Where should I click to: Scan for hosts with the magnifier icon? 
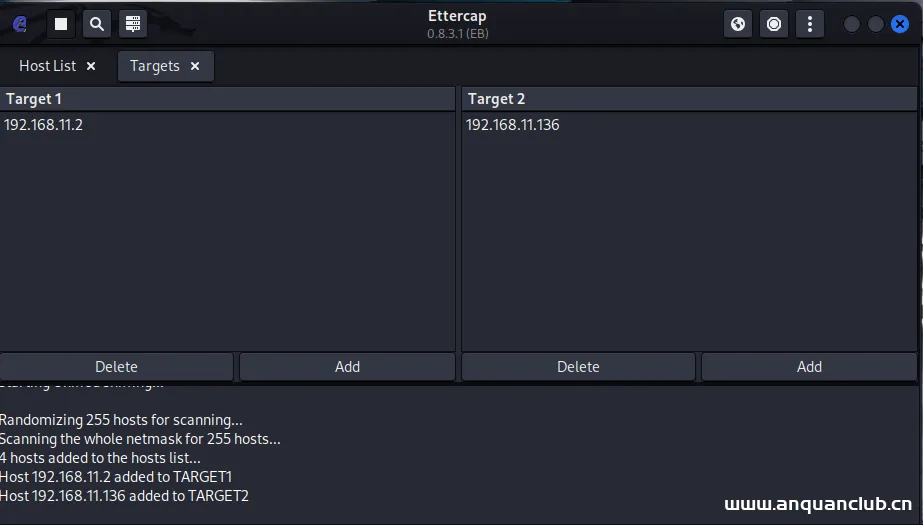point(97,23)
